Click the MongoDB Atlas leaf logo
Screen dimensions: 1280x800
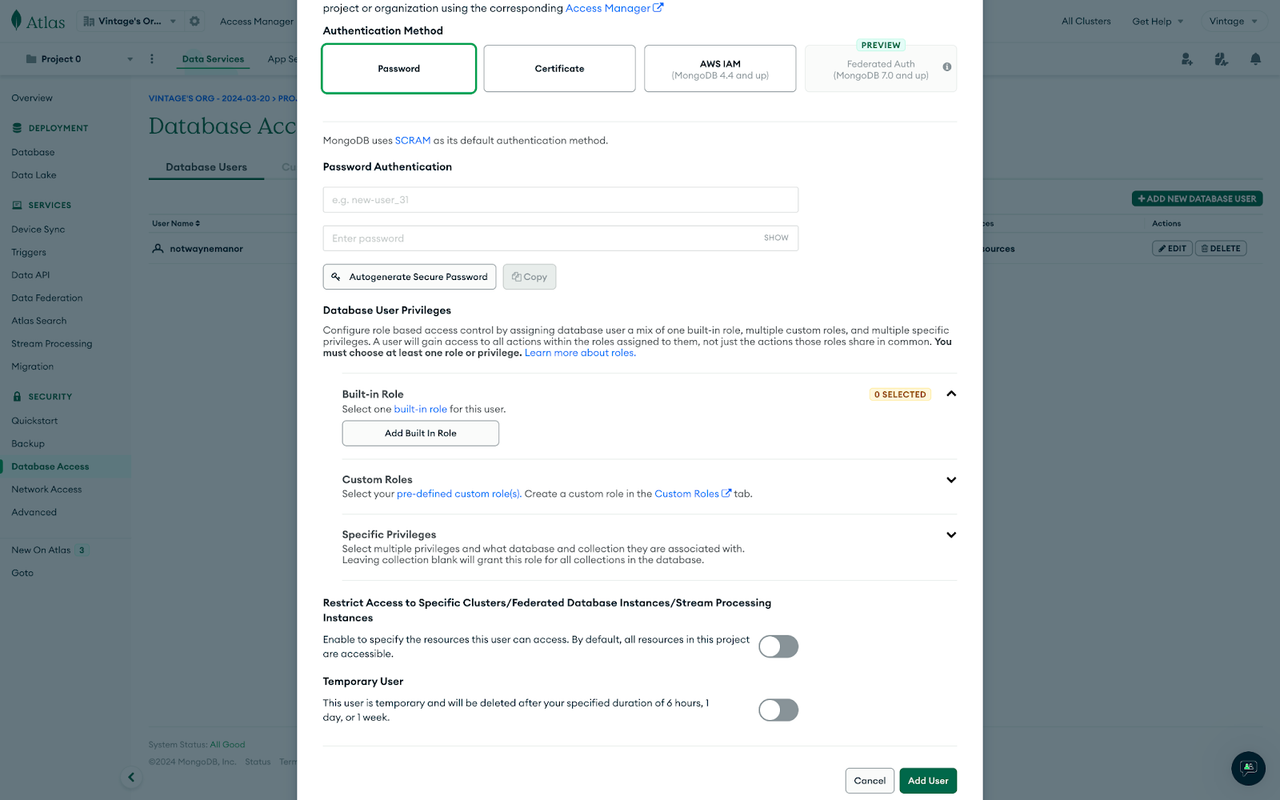14,20
